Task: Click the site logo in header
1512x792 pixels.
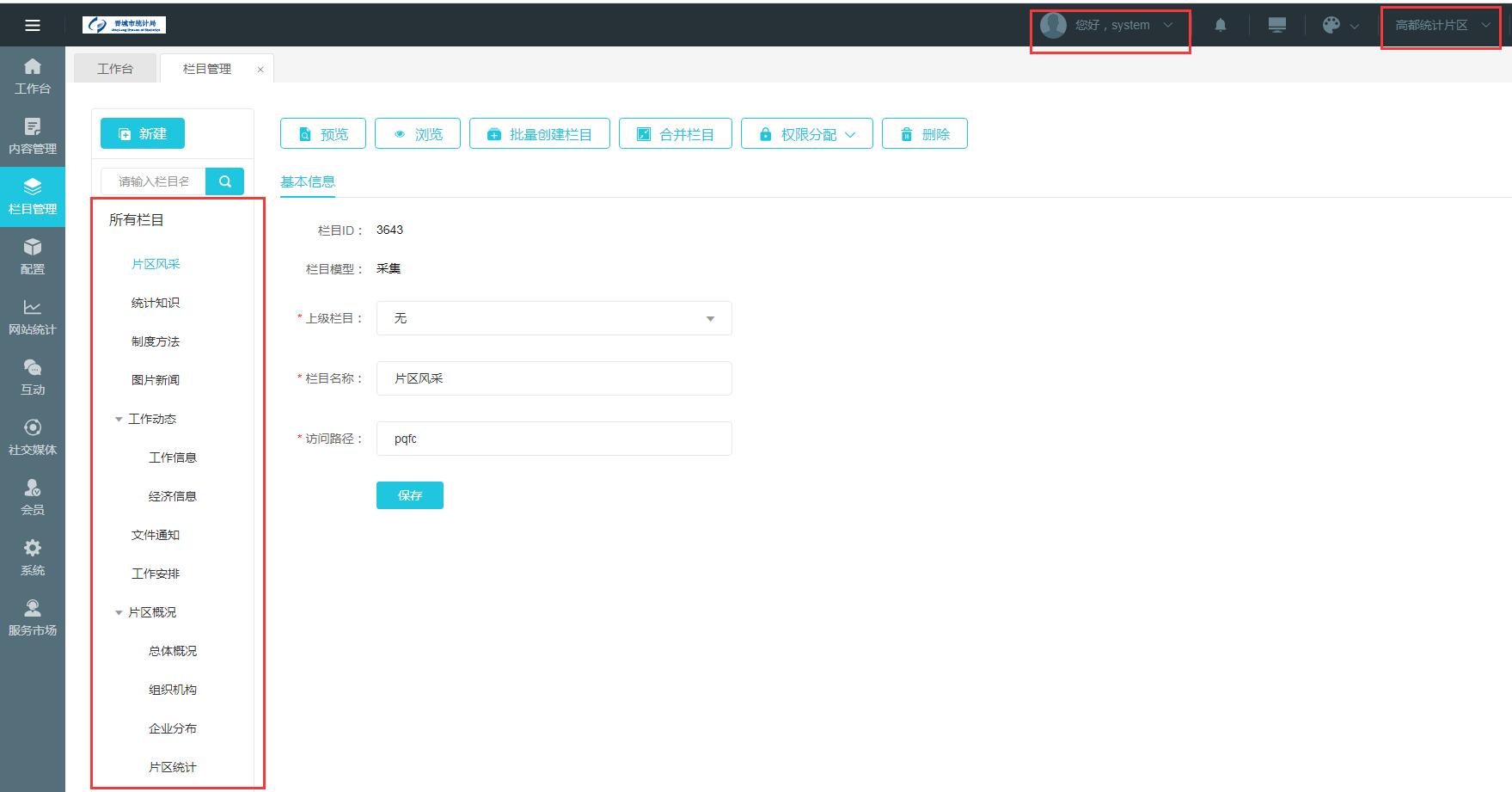Action: [124, 25]
